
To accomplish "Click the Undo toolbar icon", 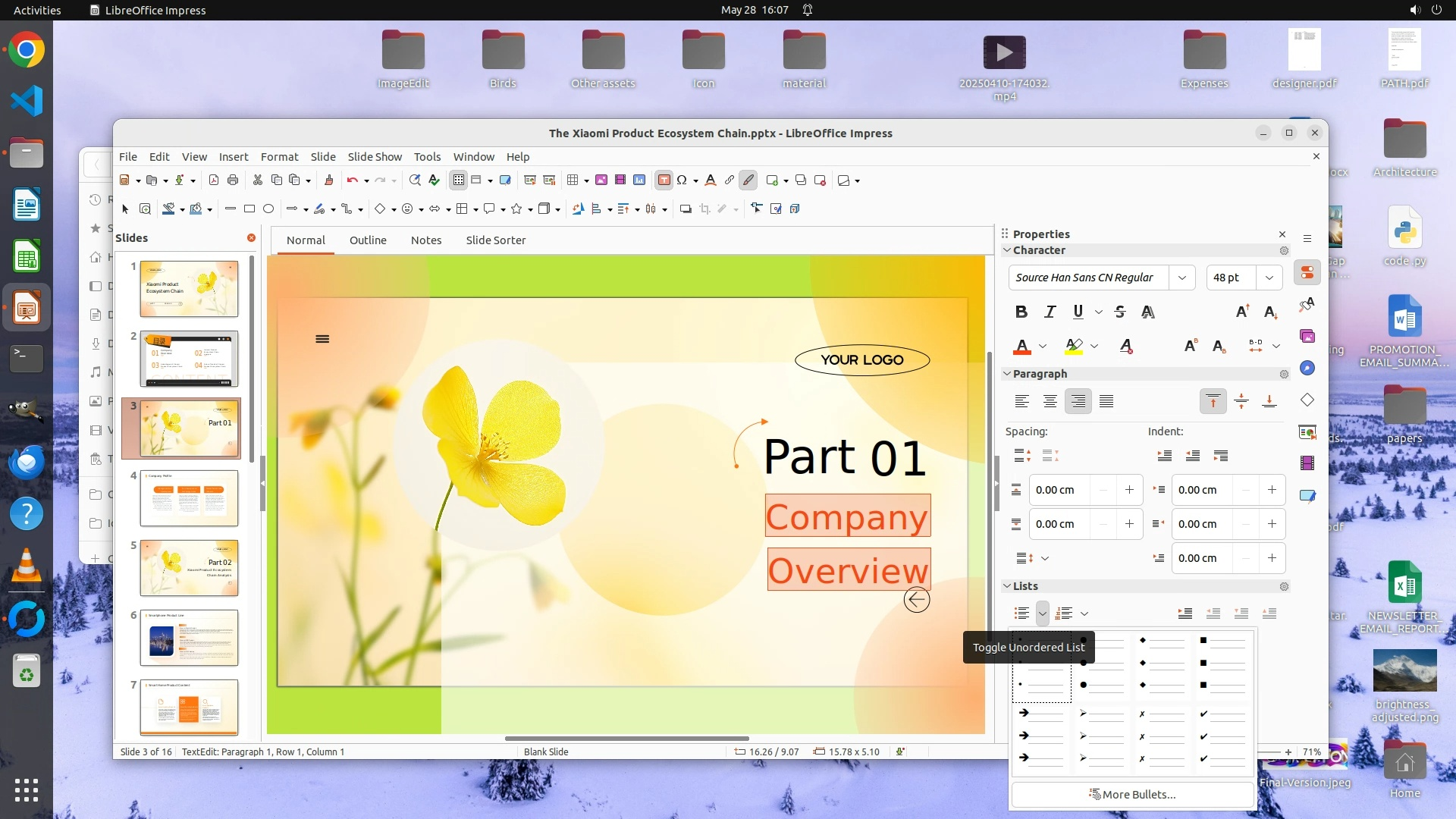I will [x=352, y=180].
